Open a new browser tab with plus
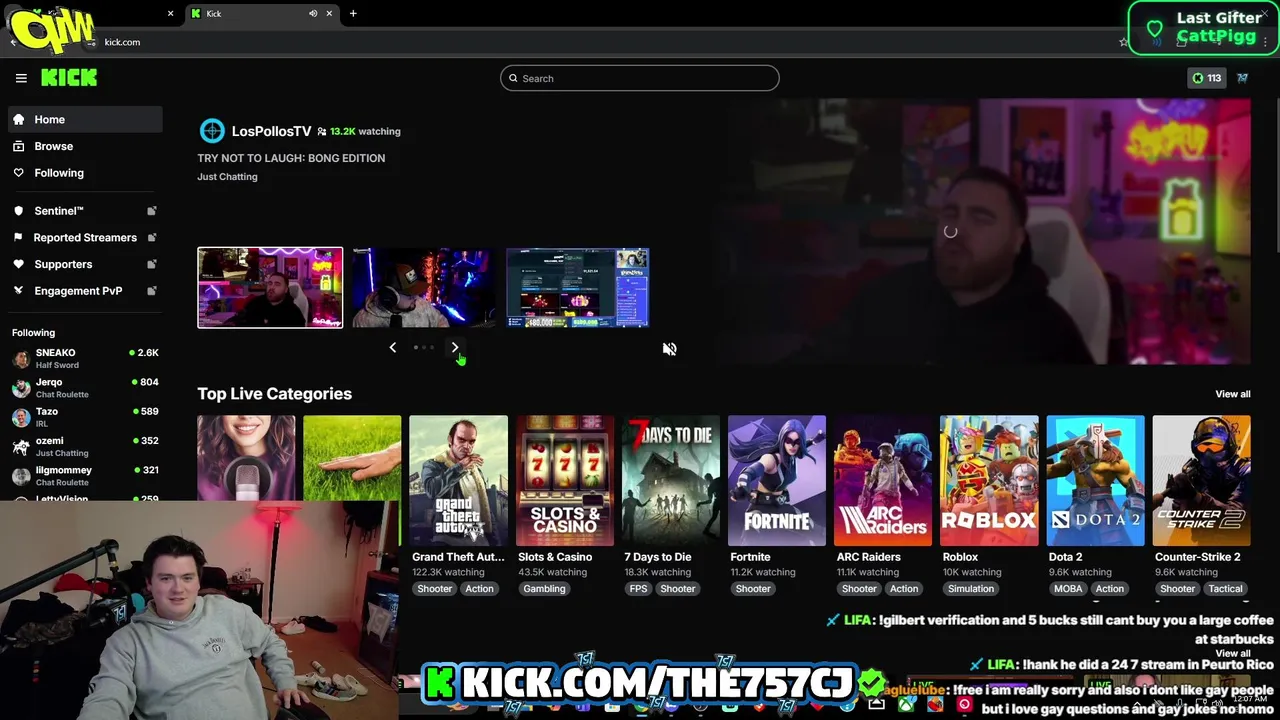 [x=353, y=14]
